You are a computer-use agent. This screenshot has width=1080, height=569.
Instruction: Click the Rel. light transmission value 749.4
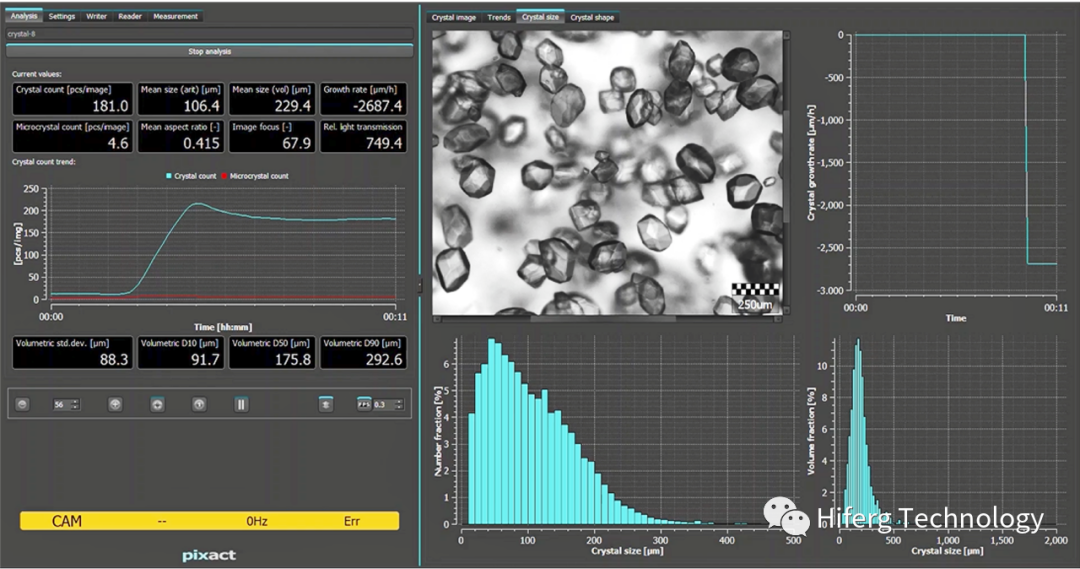tap(384, 143)
